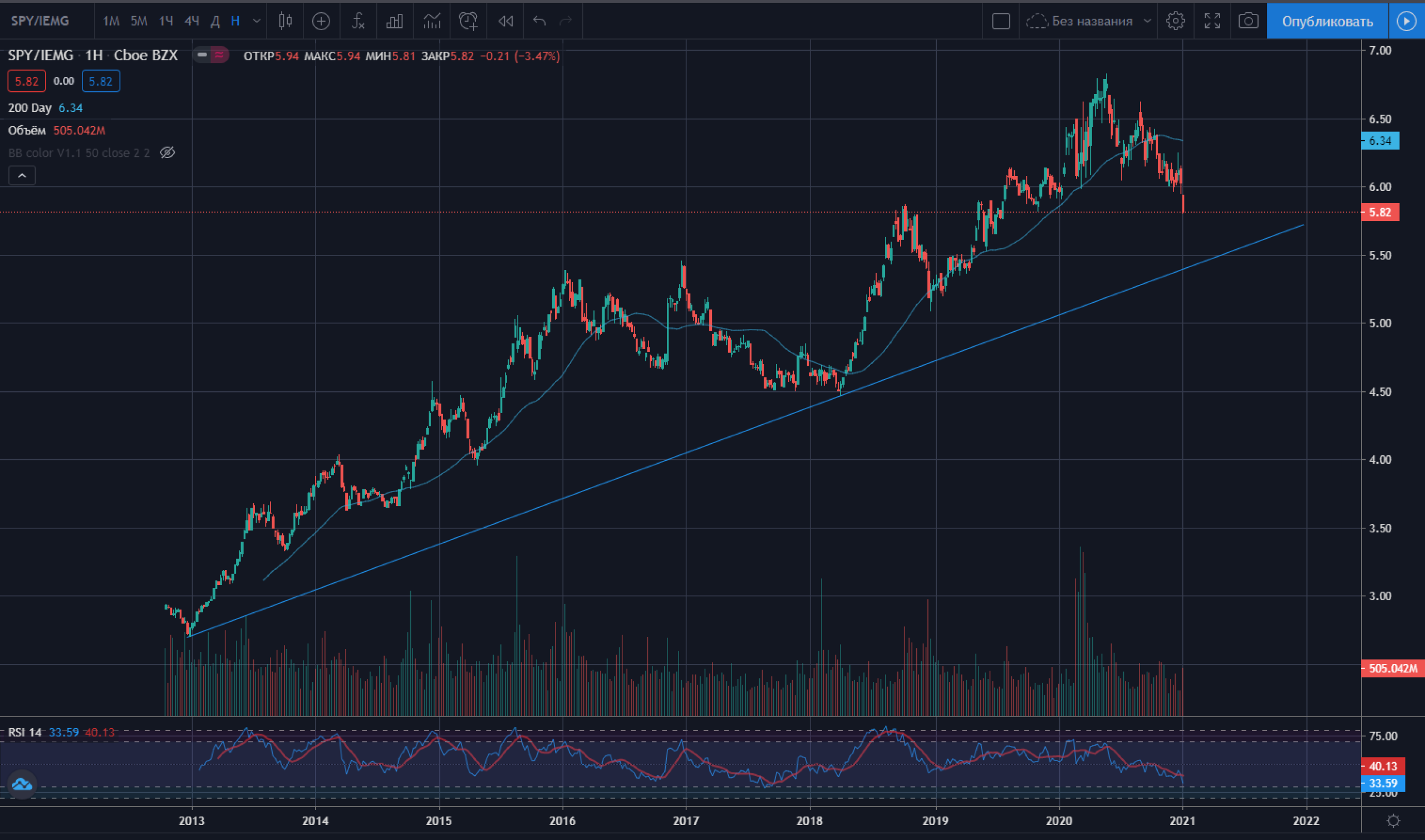The height and width of the screenshot is (840, 1425).
Task: Take a chart snapshot with camera icon
Action: click(x=1249, y=21)
